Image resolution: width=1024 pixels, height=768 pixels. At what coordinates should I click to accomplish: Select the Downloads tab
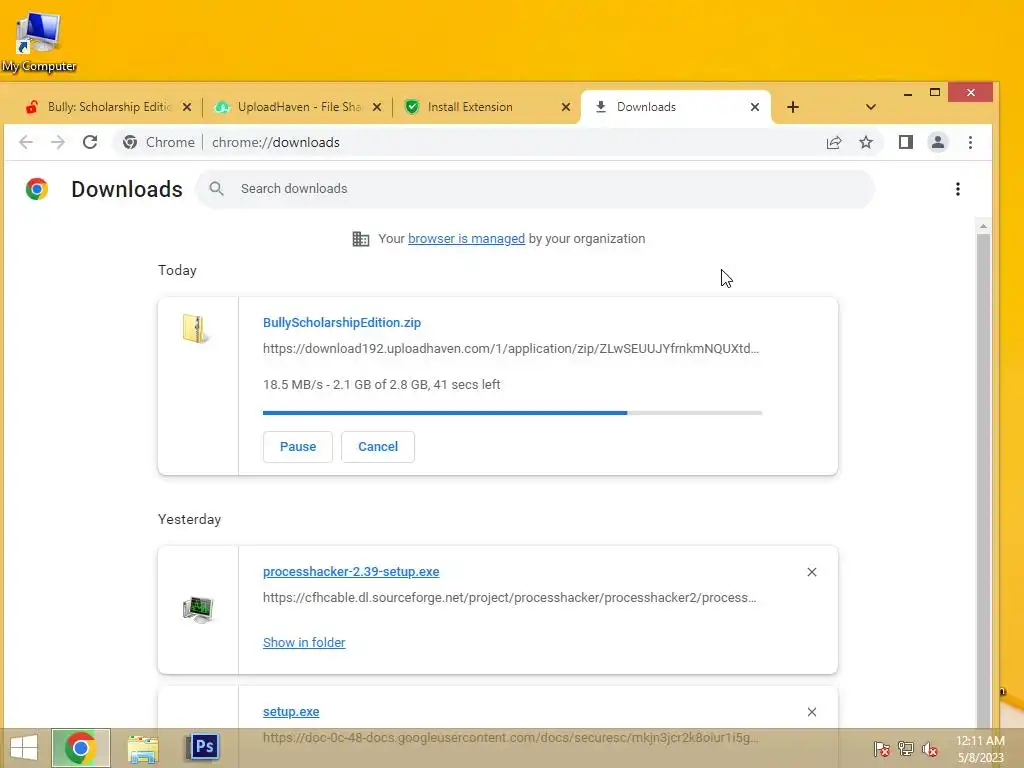tap(676, 107)
